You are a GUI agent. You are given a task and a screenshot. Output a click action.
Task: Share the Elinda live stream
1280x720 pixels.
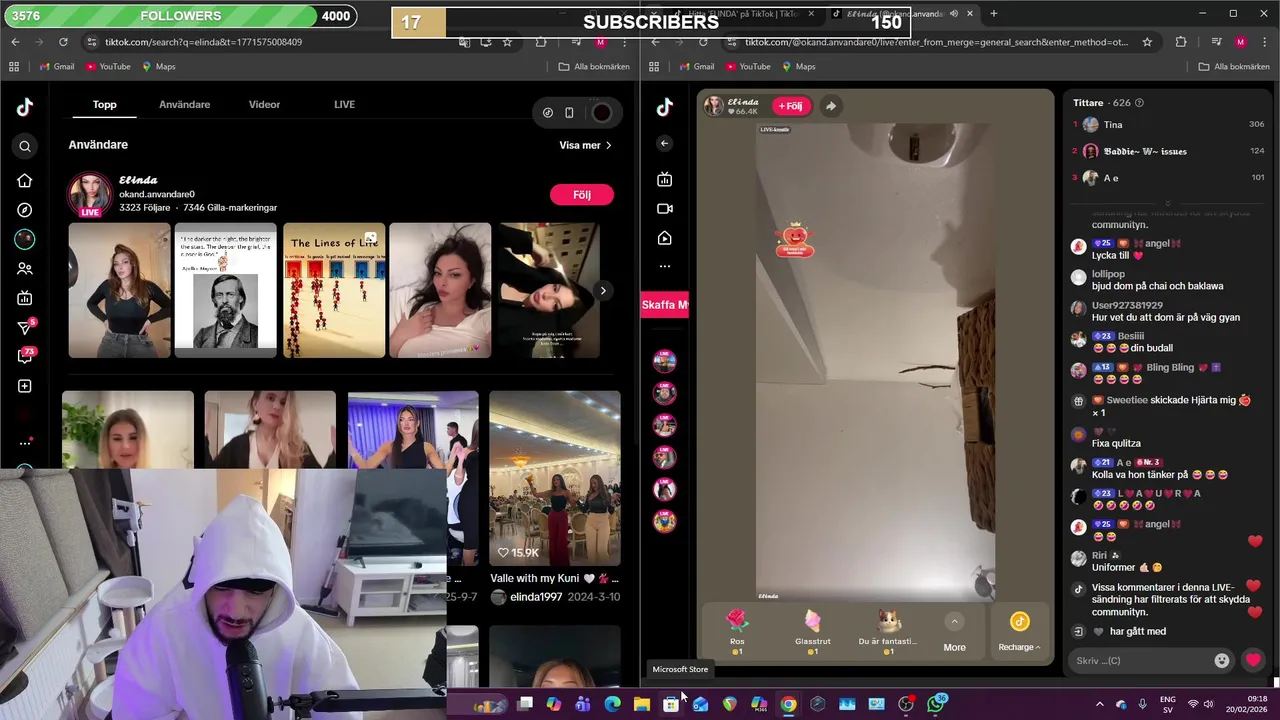click(831, 106)
